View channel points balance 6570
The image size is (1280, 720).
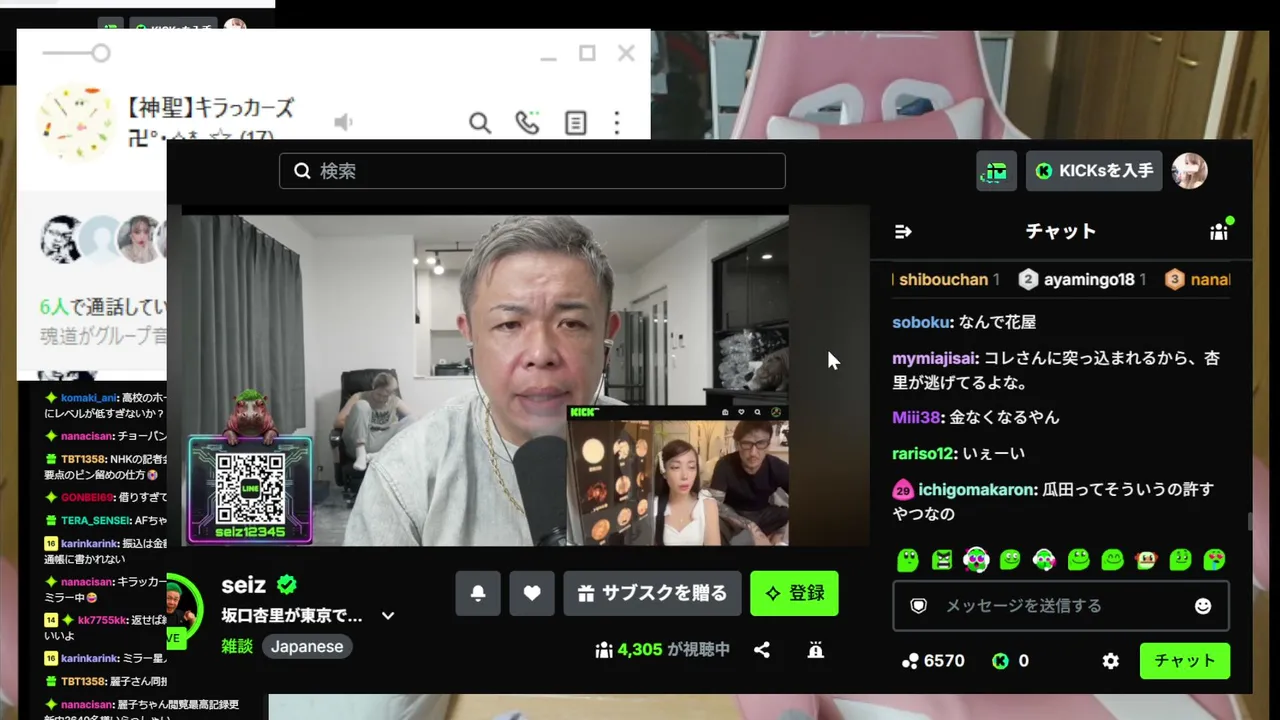933,661
